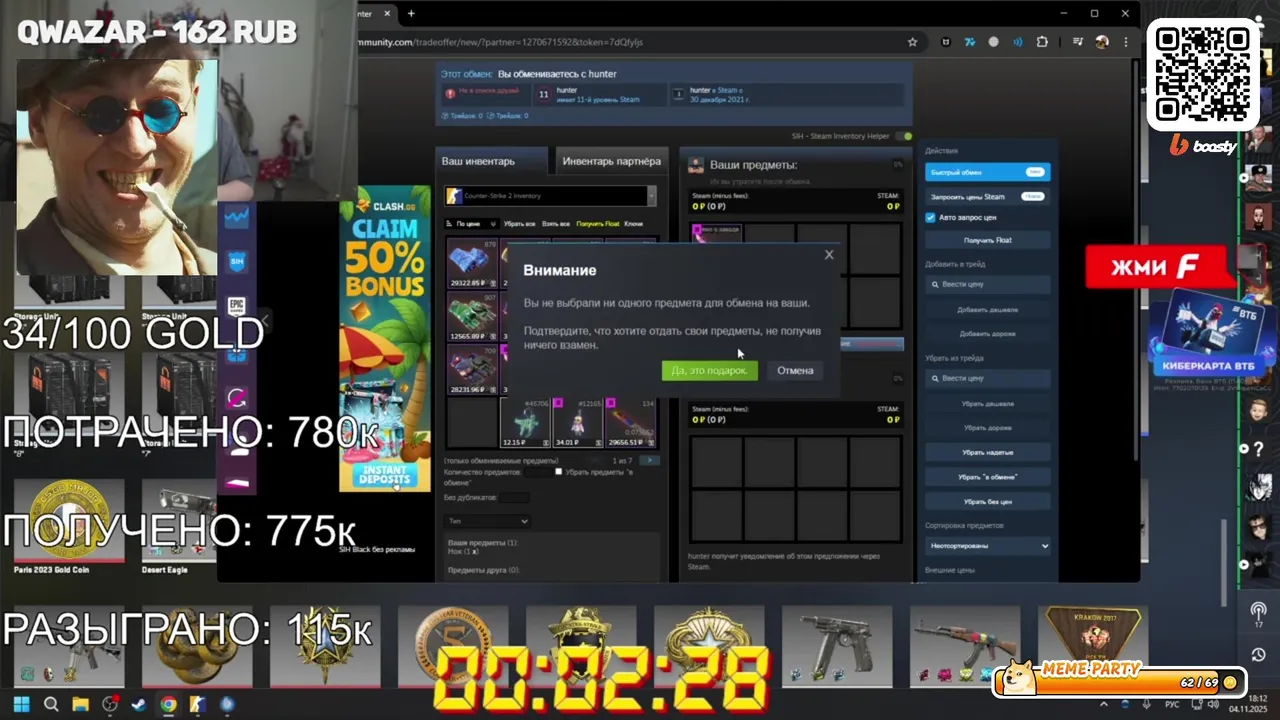Click the chart icon in extension sidebar
Image resolution: width=1280 pixels, height=720 pixels.
click(237, 216)
